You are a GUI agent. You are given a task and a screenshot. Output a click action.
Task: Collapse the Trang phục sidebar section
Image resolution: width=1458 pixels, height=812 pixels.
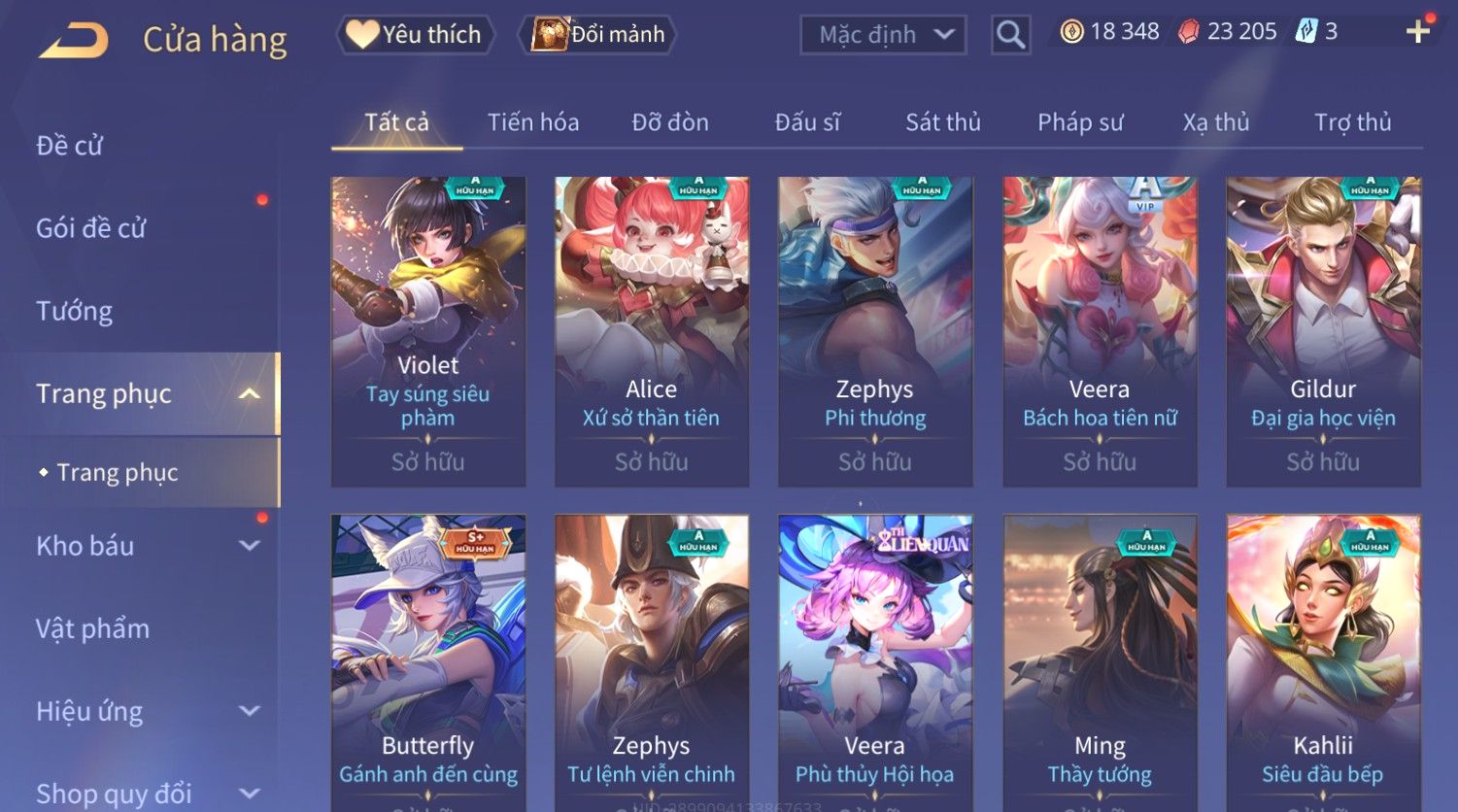click(x=249, y=393)
